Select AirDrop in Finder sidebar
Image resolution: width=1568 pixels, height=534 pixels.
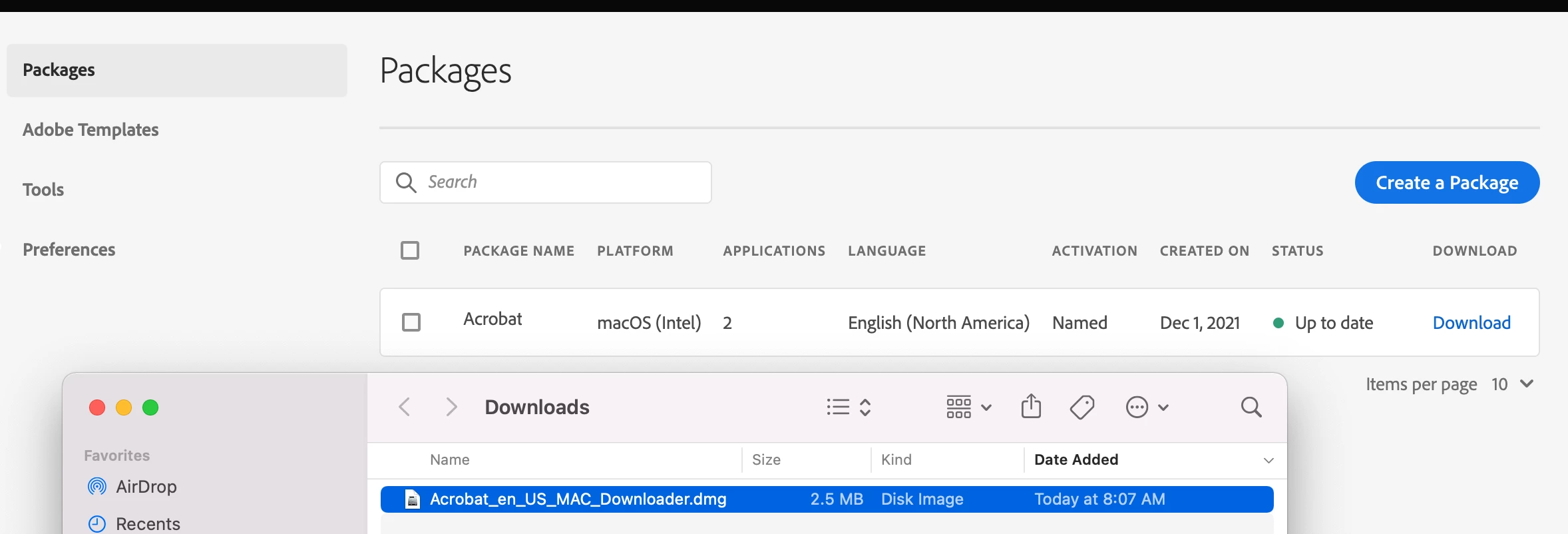click(x=146, y=487)
